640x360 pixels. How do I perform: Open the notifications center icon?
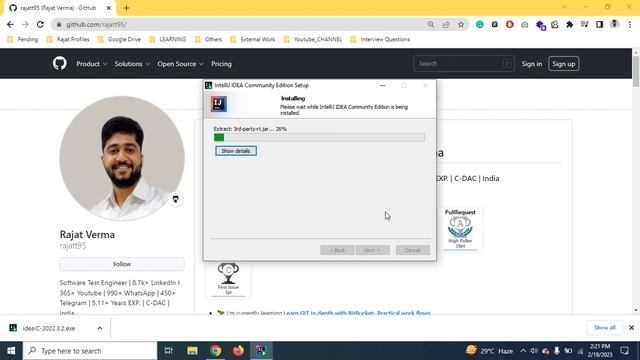tap(624, 351)
